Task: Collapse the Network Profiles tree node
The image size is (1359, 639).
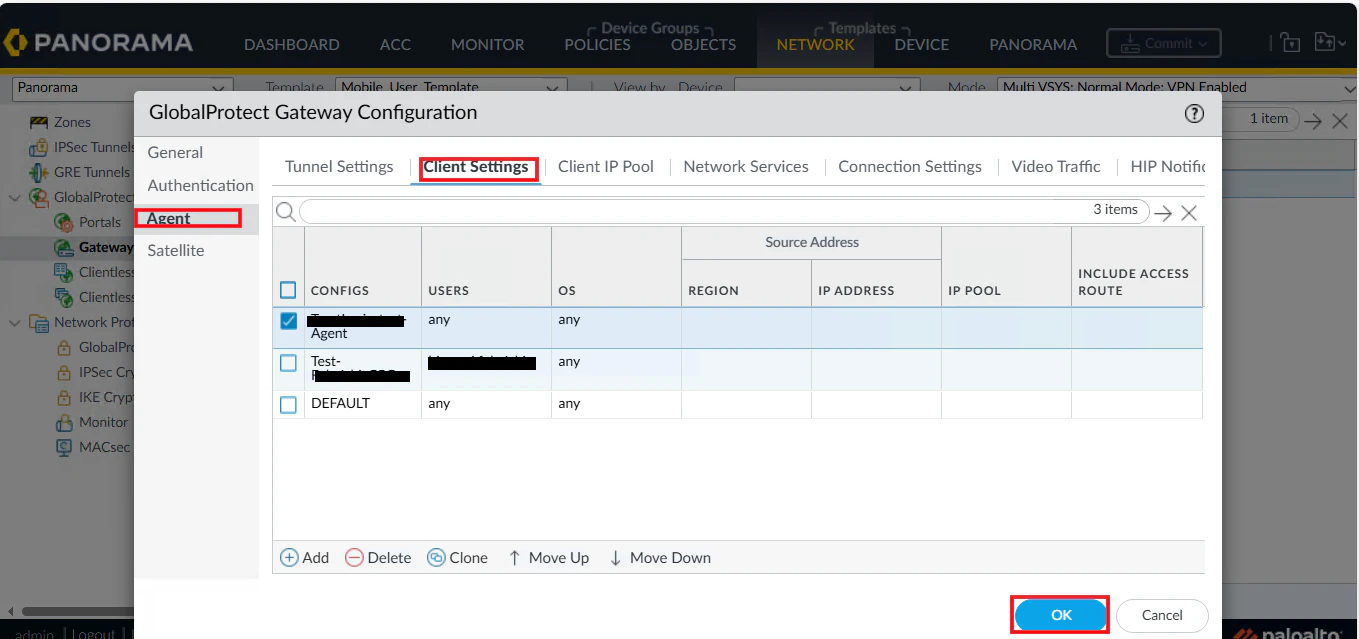Action: (15, 323)
